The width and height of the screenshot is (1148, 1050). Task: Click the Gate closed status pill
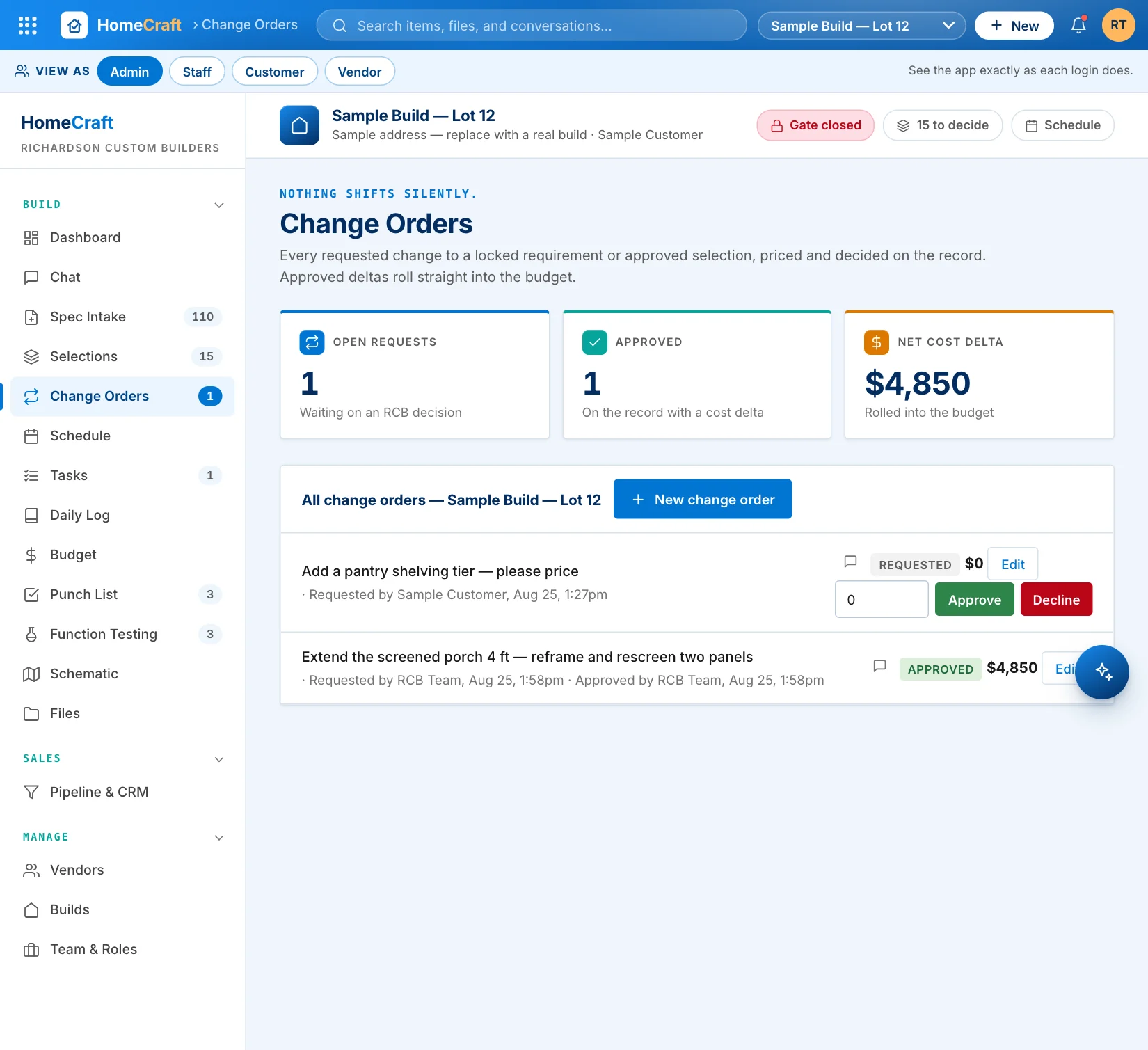pos(815,125)
